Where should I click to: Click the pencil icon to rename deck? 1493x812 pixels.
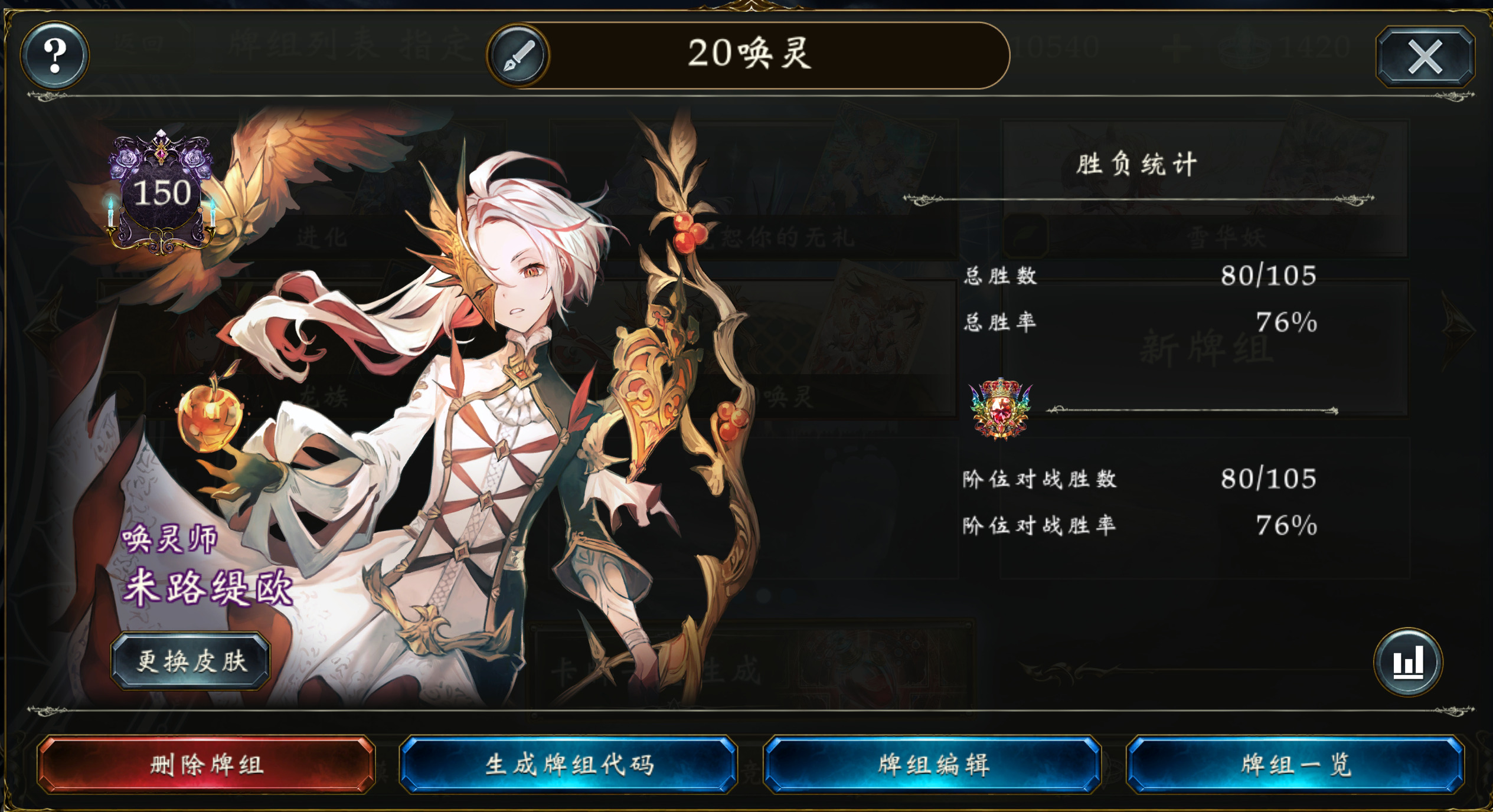tap(519, 55)
